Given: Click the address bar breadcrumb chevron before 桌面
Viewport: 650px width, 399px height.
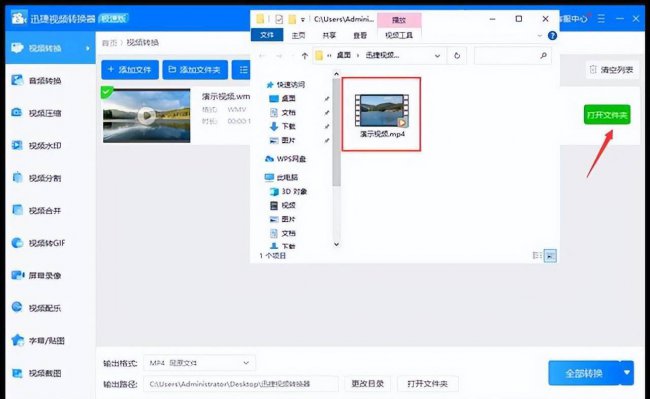Looking at the screenshot, I should (329, 56).
